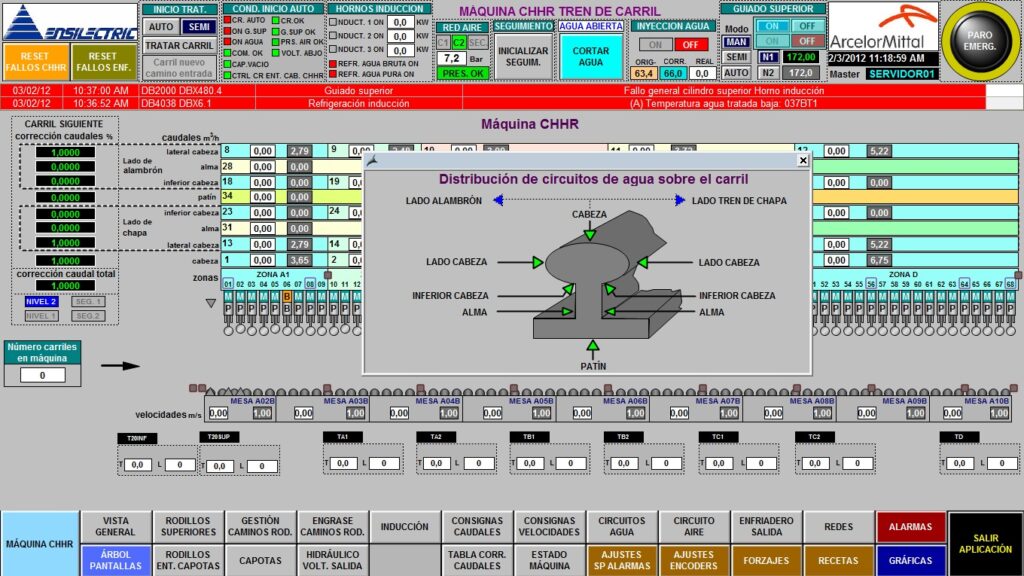Click the Reset Fallos CHHR button

34,62
